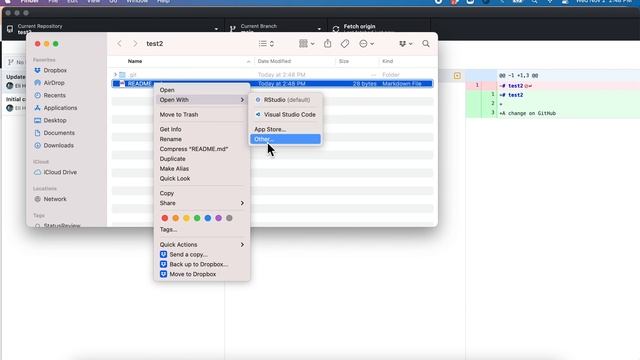Sort by Date Modified column
The width and height of the screenshot is (640, 360).
click(x=274, y=61)
